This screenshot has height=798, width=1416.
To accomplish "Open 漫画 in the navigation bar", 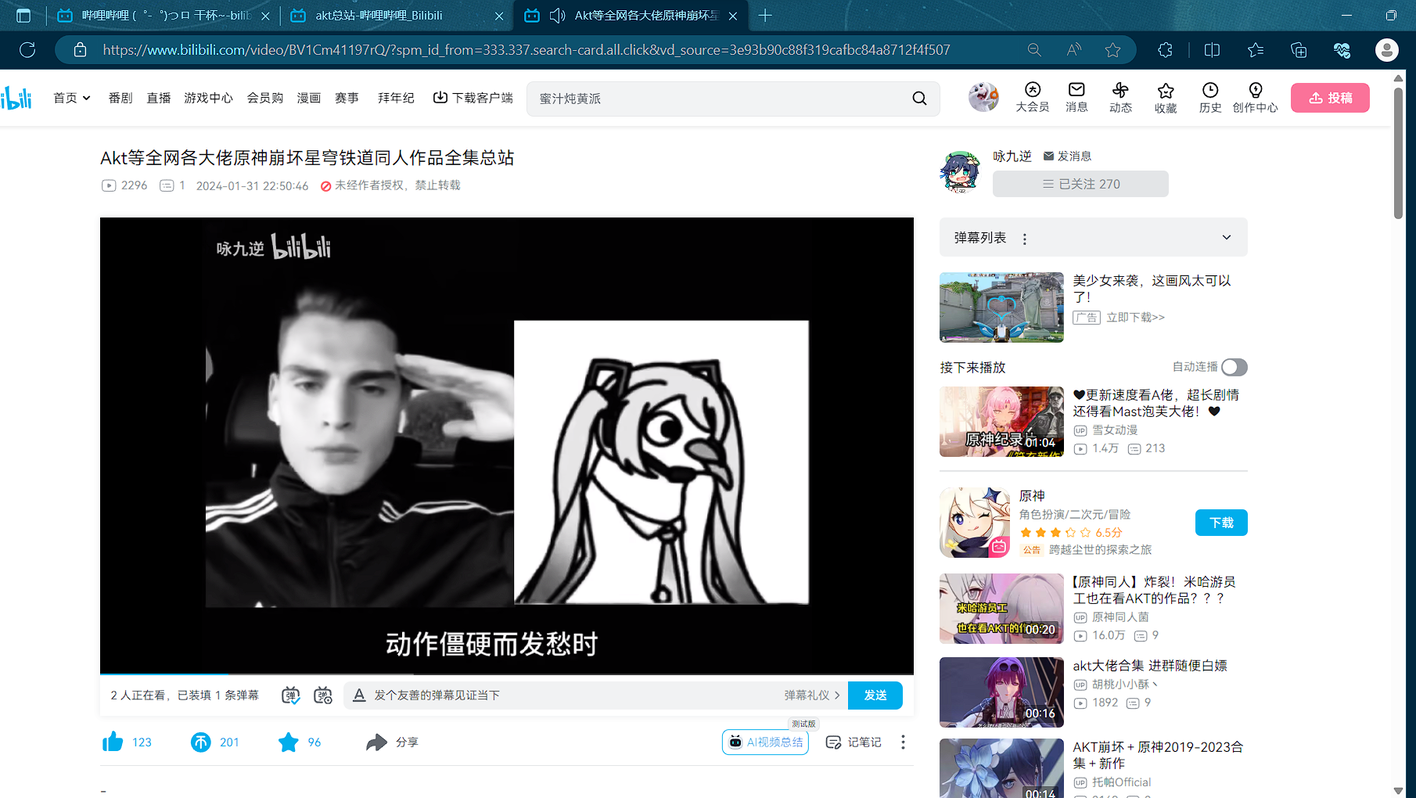I will [x=309, y=98].
